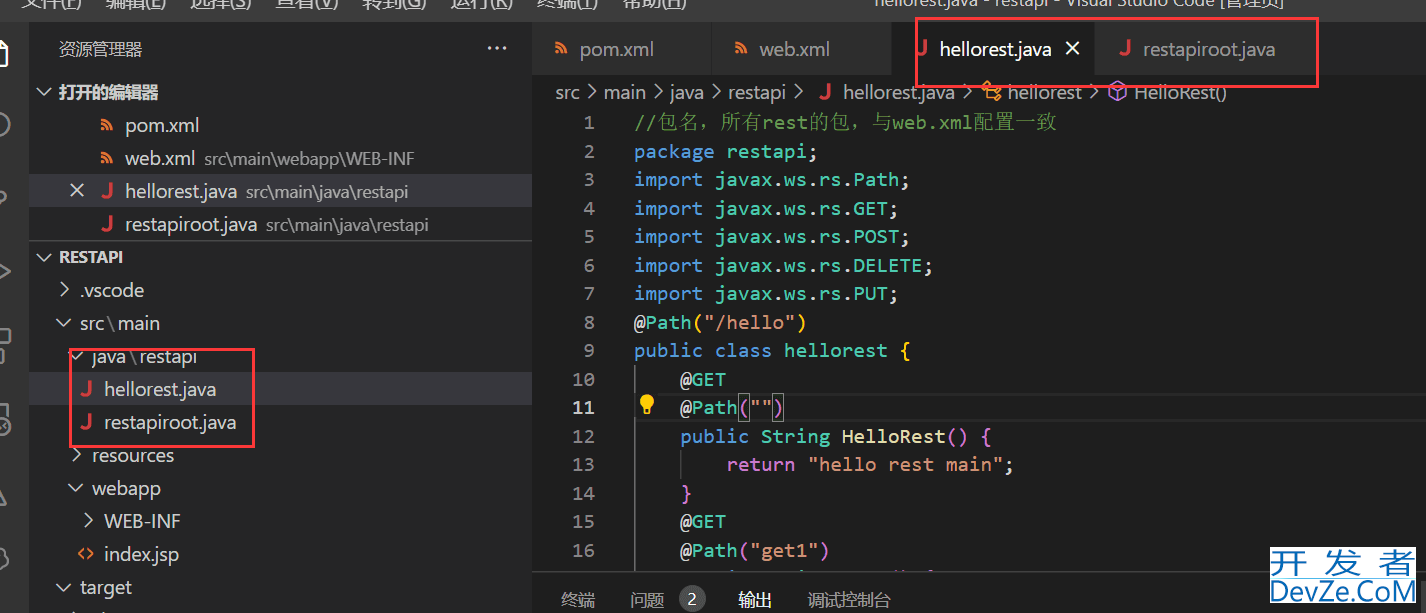Click line number 9 in the gutter
The width and height of the screenshot is (1426, 613).
coord(589,350)
